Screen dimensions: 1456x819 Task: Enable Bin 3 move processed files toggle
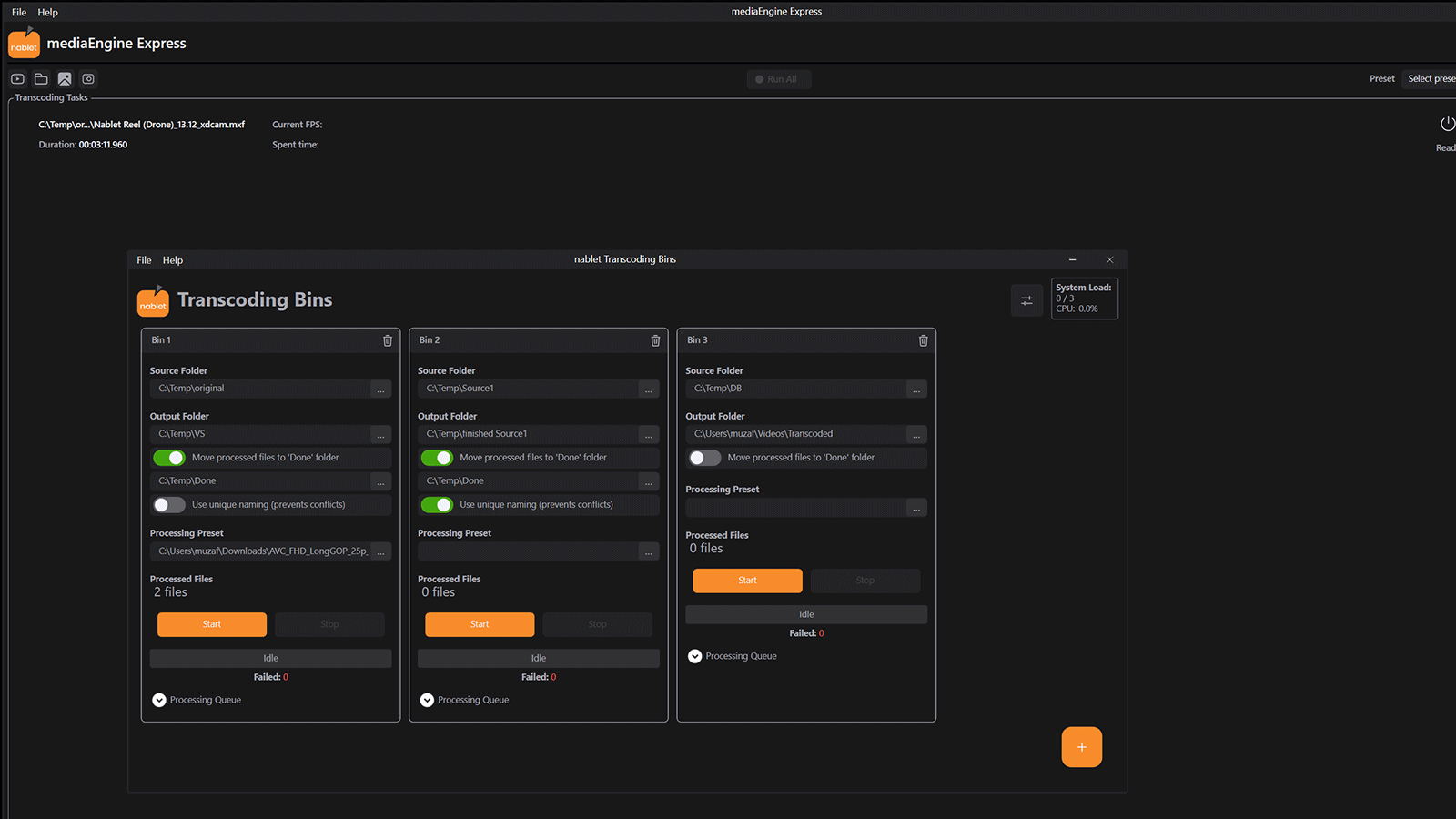[x=704, y=458]
